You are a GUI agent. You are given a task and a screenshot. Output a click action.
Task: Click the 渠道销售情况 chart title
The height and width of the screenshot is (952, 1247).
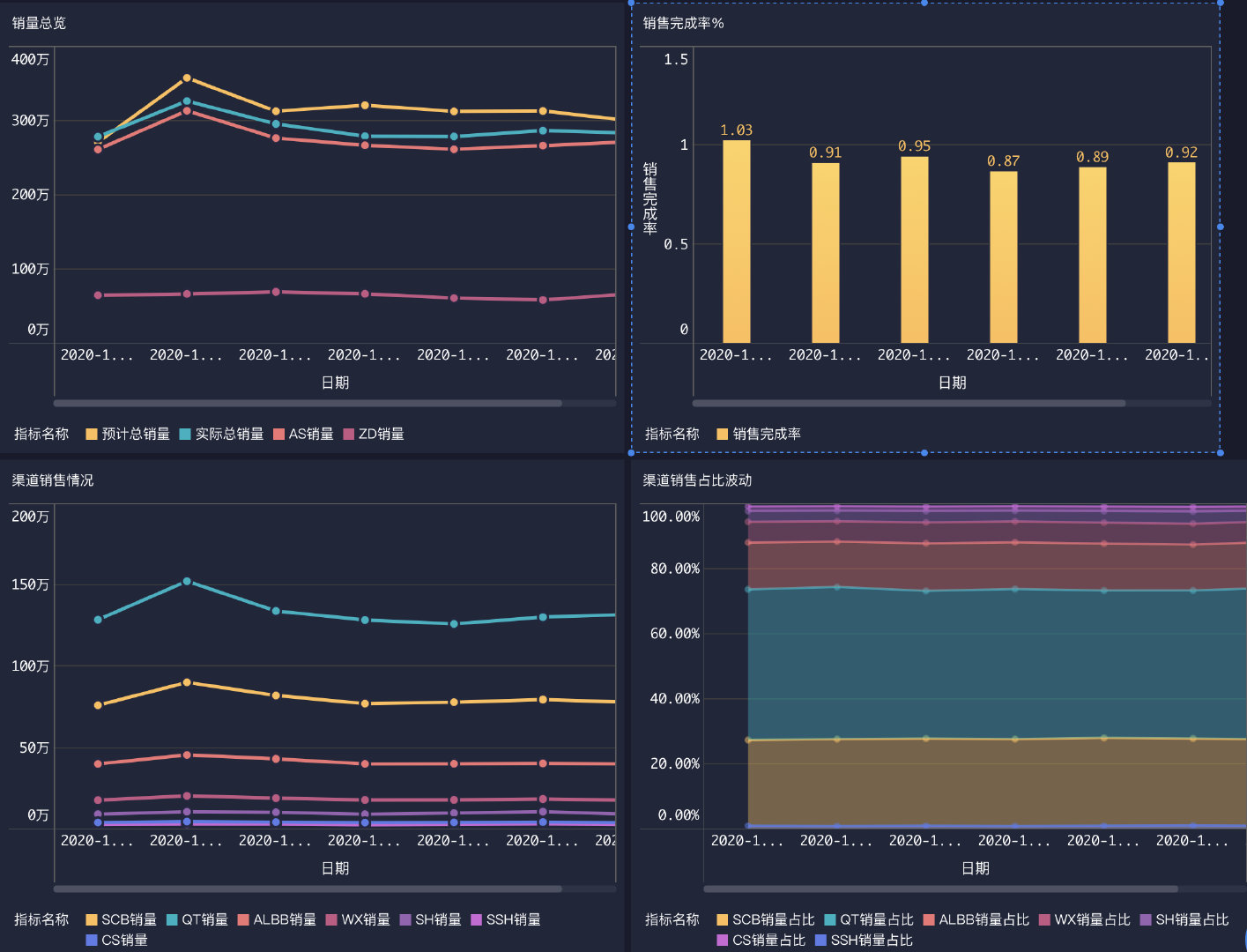(x=53, y=480)
